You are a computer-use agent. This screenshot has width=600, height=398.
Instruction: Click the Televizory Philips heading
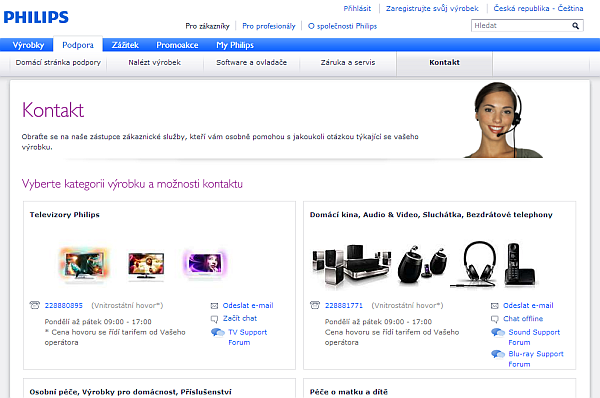[65, 215]
